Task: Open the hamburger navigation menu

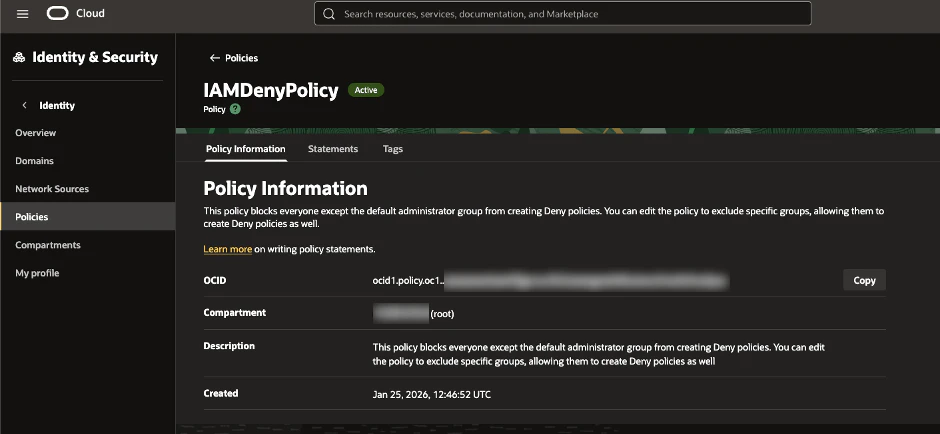Action: tap(22, 14)
